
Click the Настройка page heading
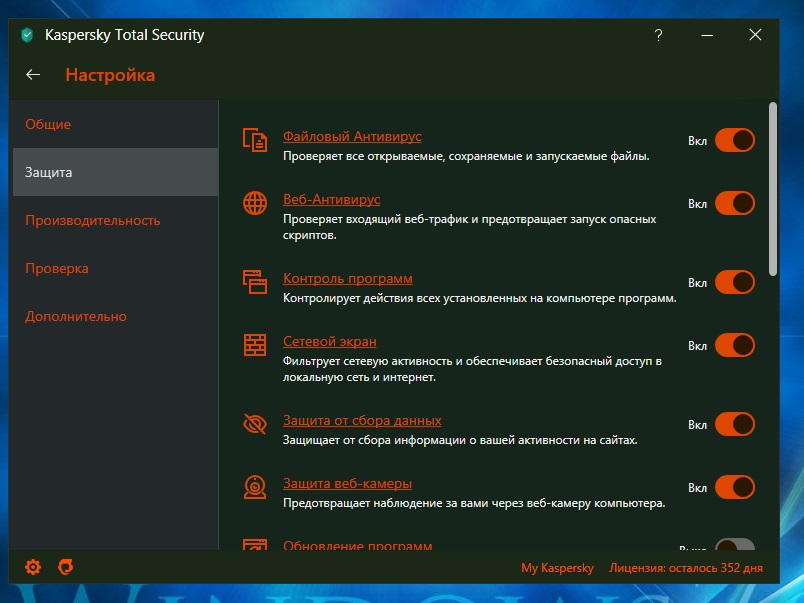[x=110, y=75]
